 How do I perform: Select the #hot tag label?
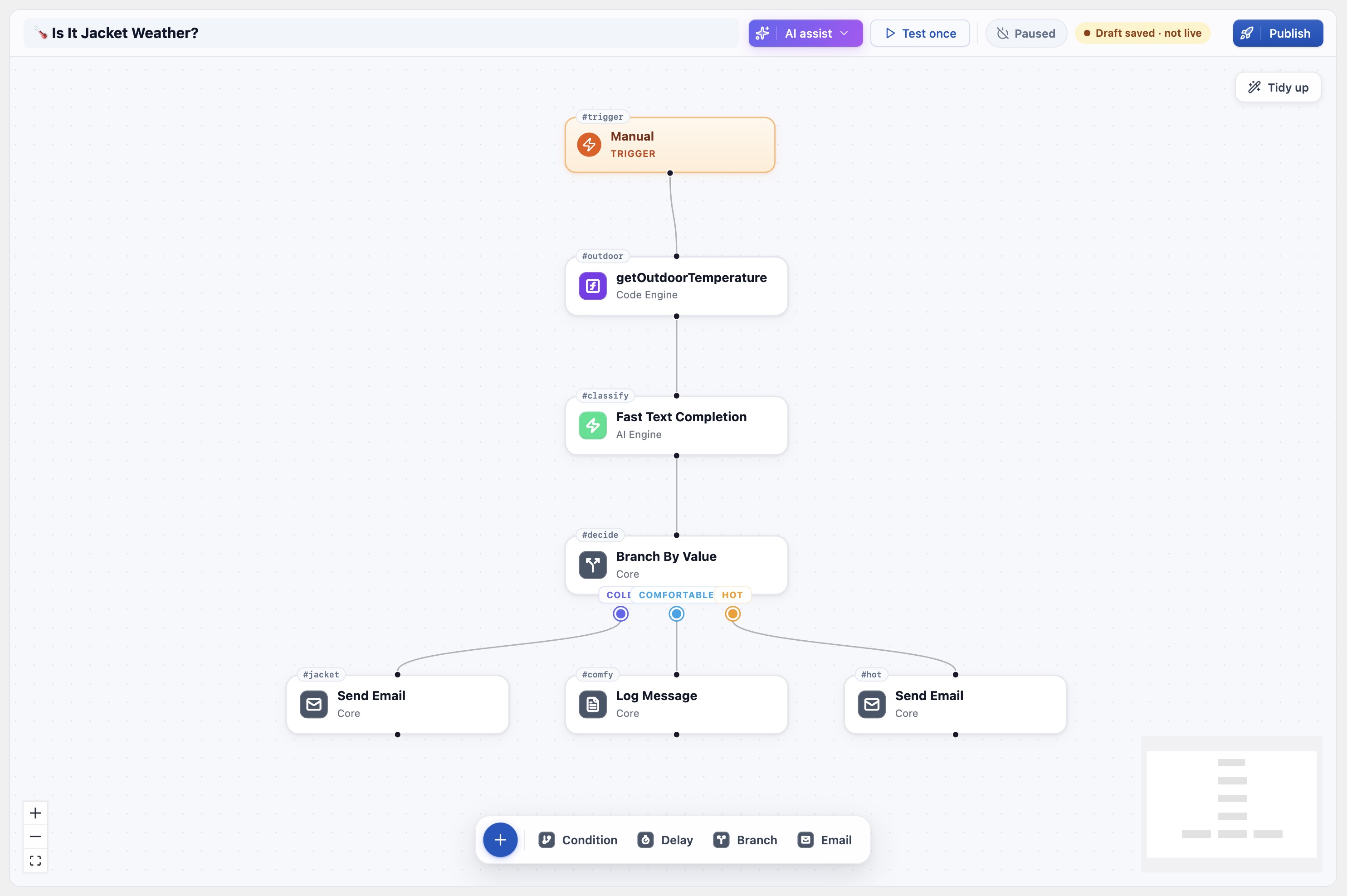pyautogui.click(x=871, y=674)
